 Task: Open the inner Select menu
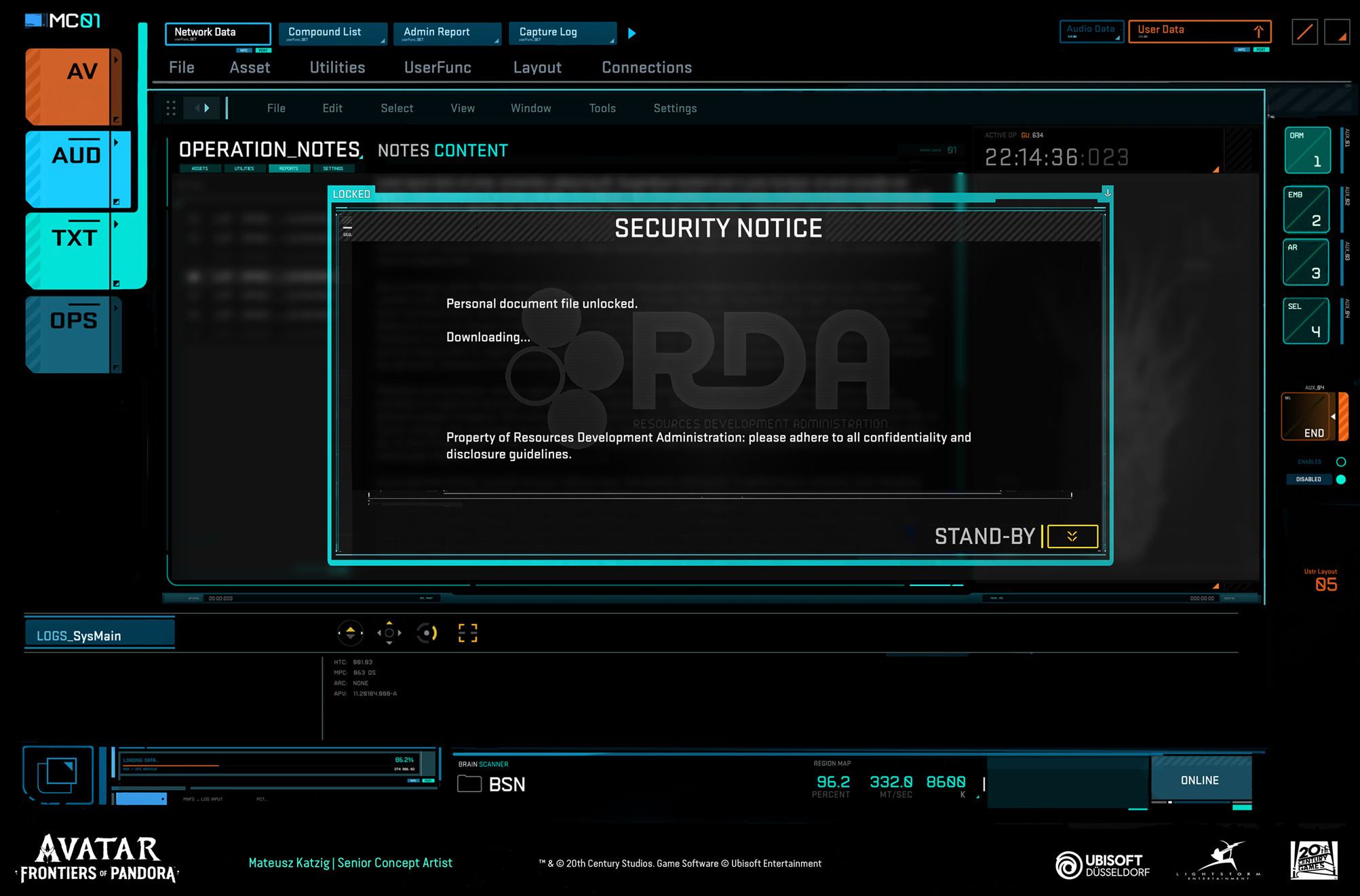point(397,109)
